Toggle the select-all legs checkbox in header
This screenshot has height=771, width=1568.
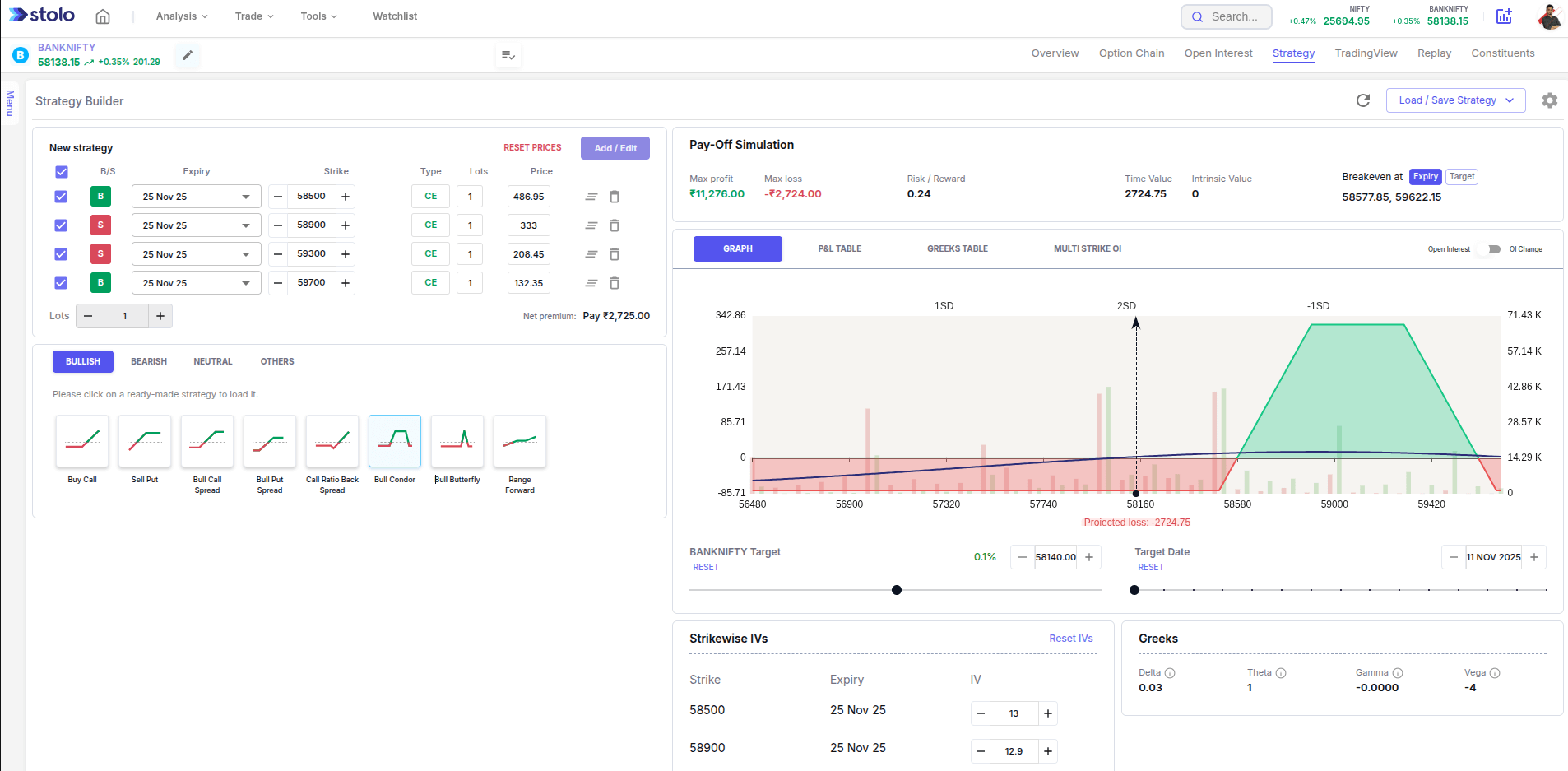[62, 172]
